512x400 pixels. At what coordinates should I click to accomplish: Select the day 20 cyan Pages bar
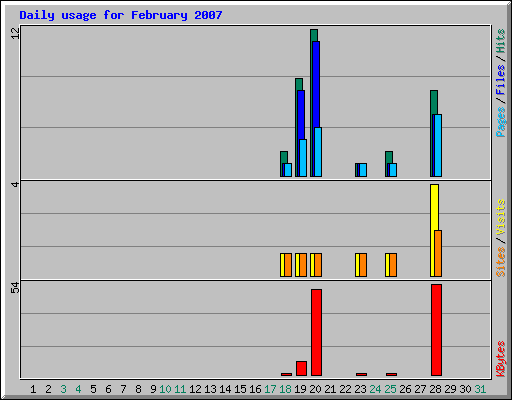(318, 152)
